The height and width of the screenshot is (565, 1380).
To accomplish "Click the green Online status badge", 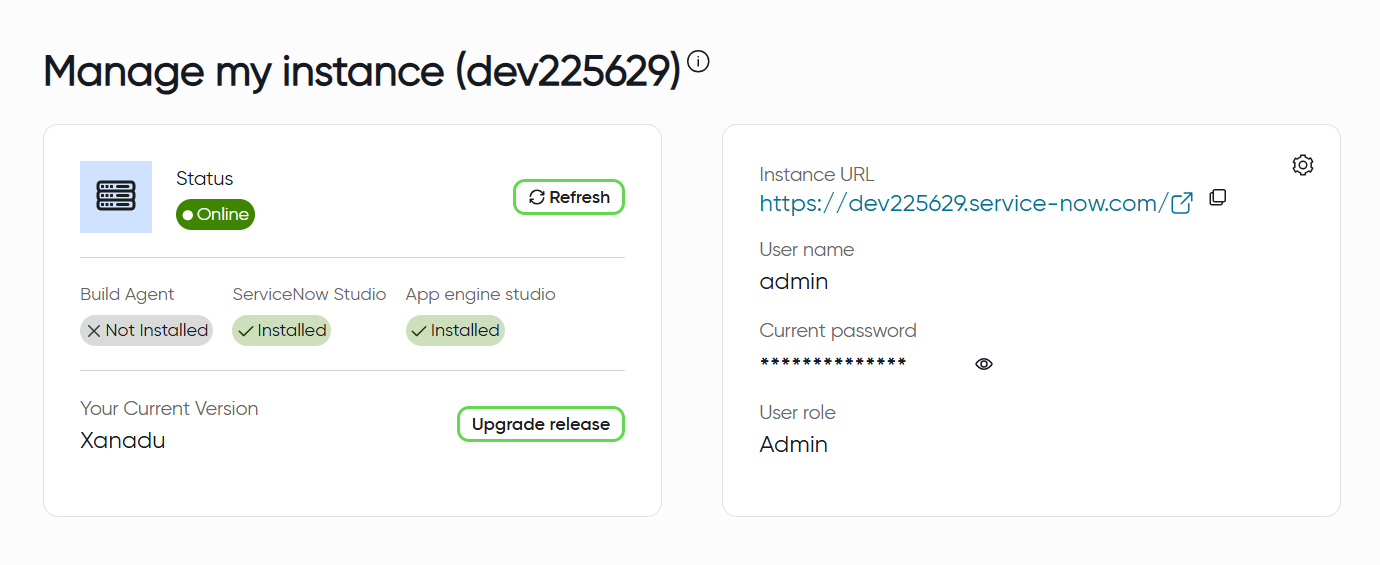I will pyautogui.click(x=215, y=215).
